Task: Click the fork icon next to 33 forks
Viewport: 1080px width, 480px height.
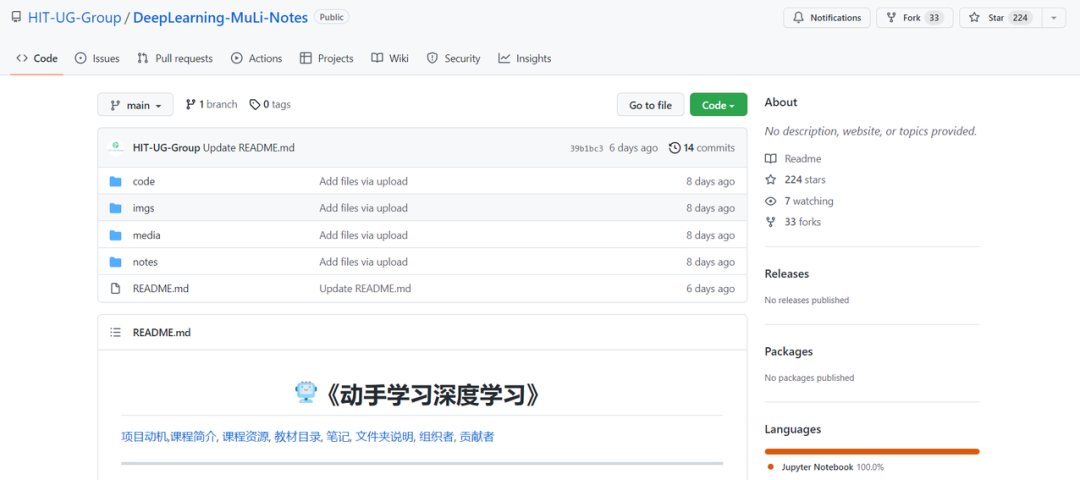Action: [770, 222]
